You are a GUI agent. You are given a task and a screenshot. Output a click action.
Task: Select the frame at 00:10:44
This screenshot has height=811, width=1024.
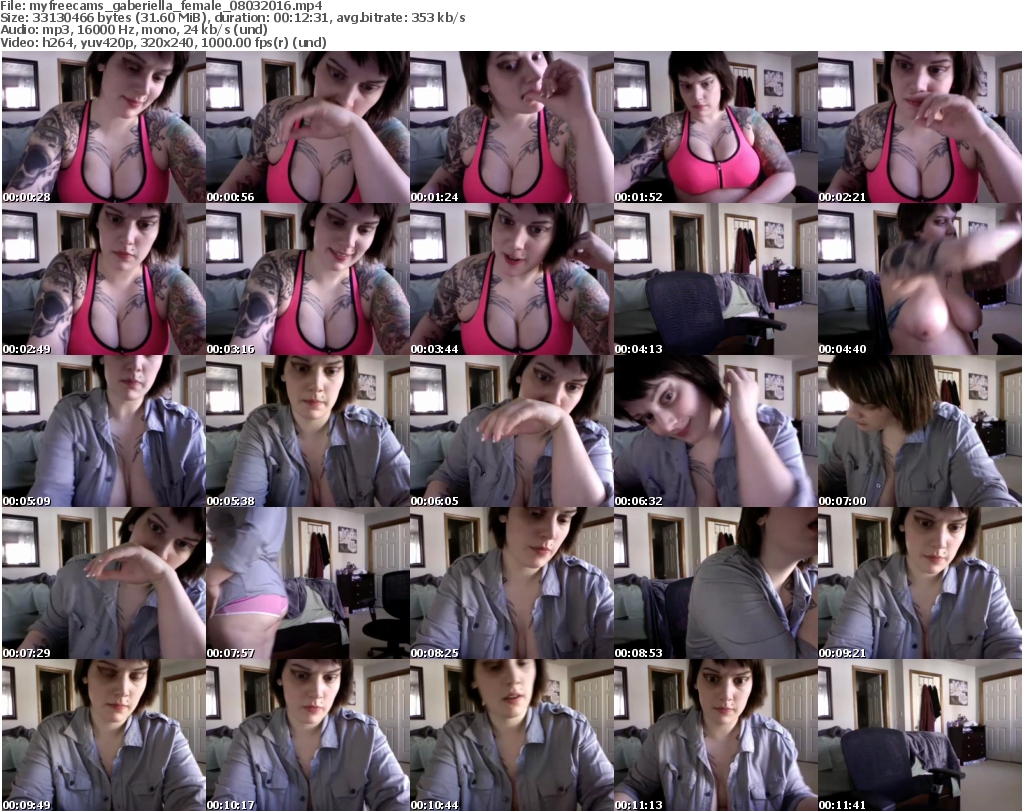511,735
